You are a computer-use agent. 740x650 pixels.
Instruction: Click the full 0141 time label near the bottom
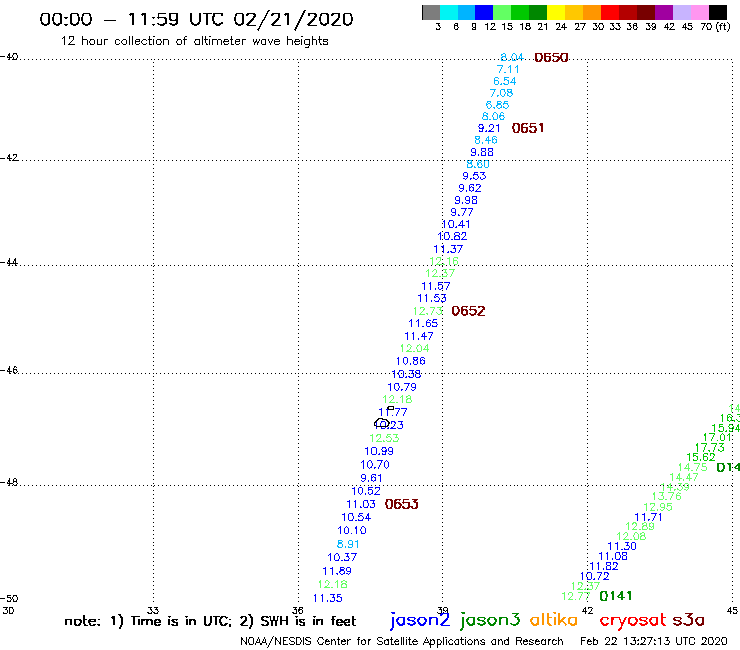(x=615, y=596)
